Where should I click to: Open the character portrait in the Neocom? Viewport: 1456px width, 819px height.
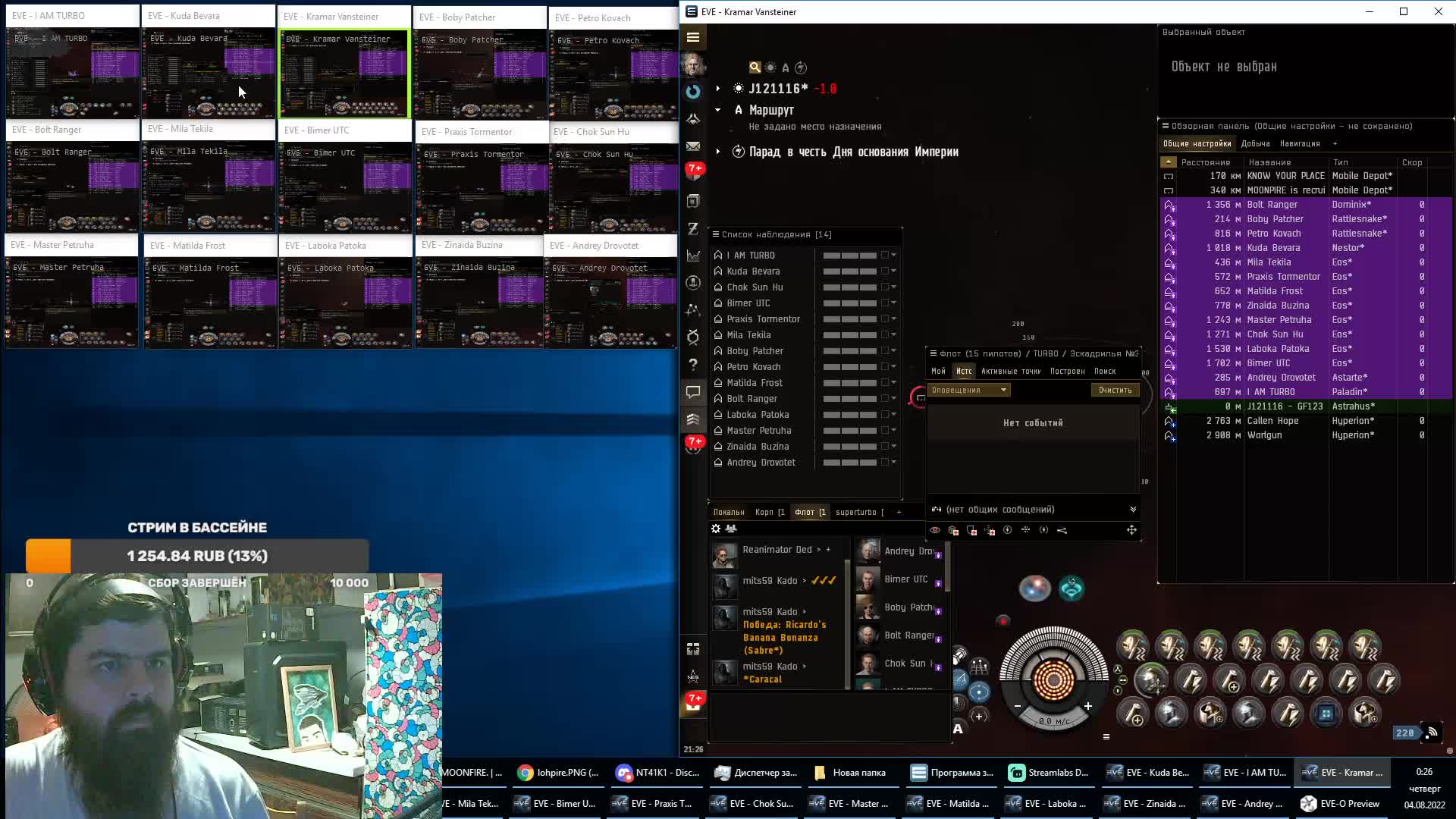(692, 64)
